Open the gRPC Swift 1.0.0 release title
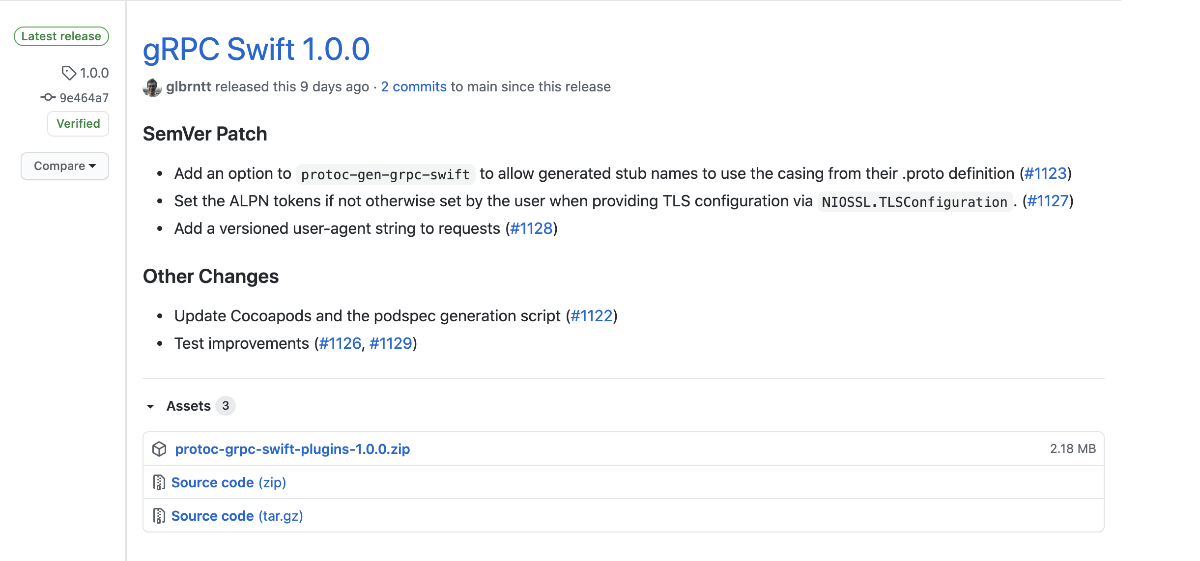Screen dimensions: 1200x561 (256, 48)
